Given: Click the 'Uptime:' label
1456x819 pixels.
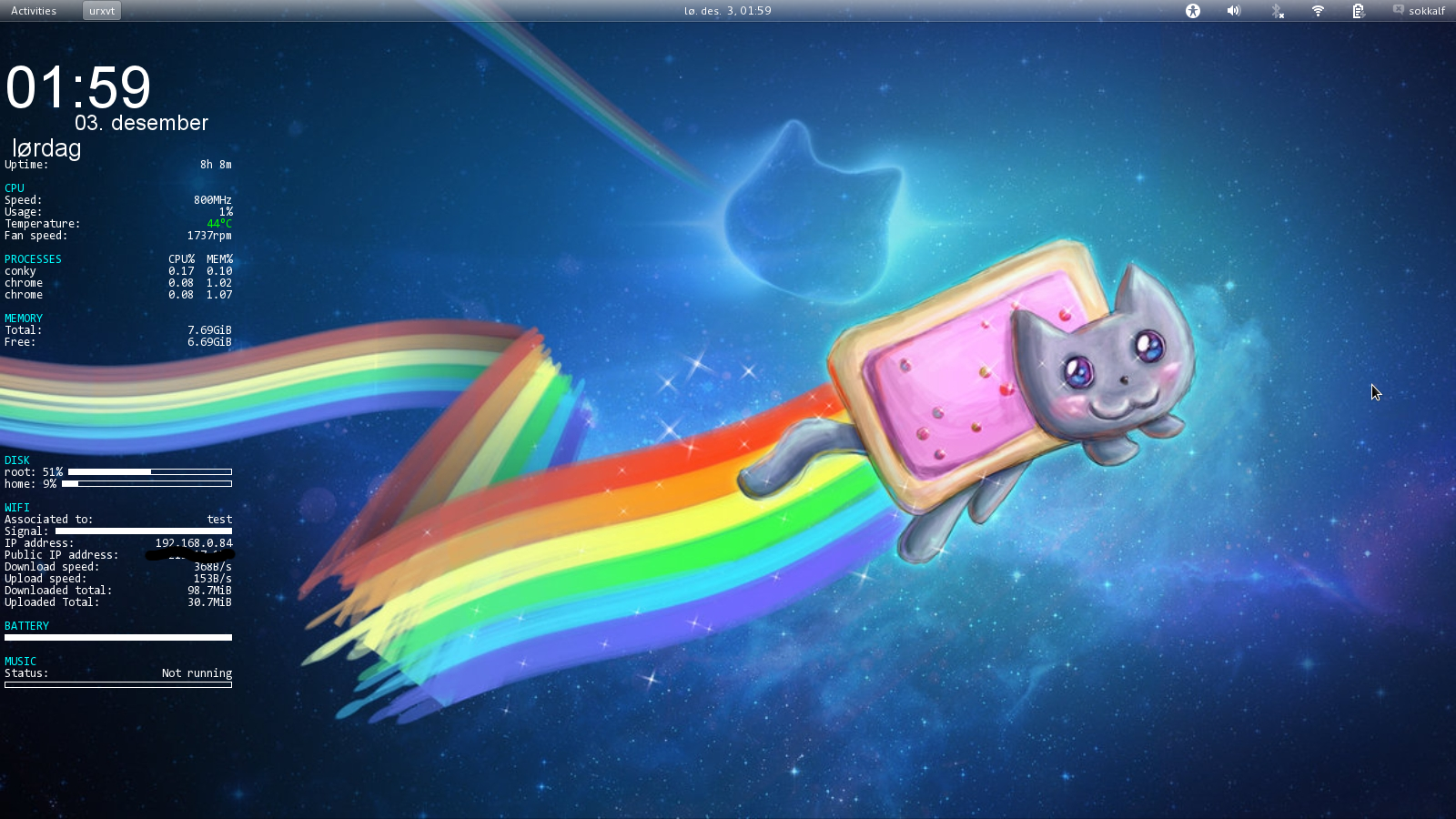Looking at the screenshot, I should pyautogui.click(x=26, y=165).
